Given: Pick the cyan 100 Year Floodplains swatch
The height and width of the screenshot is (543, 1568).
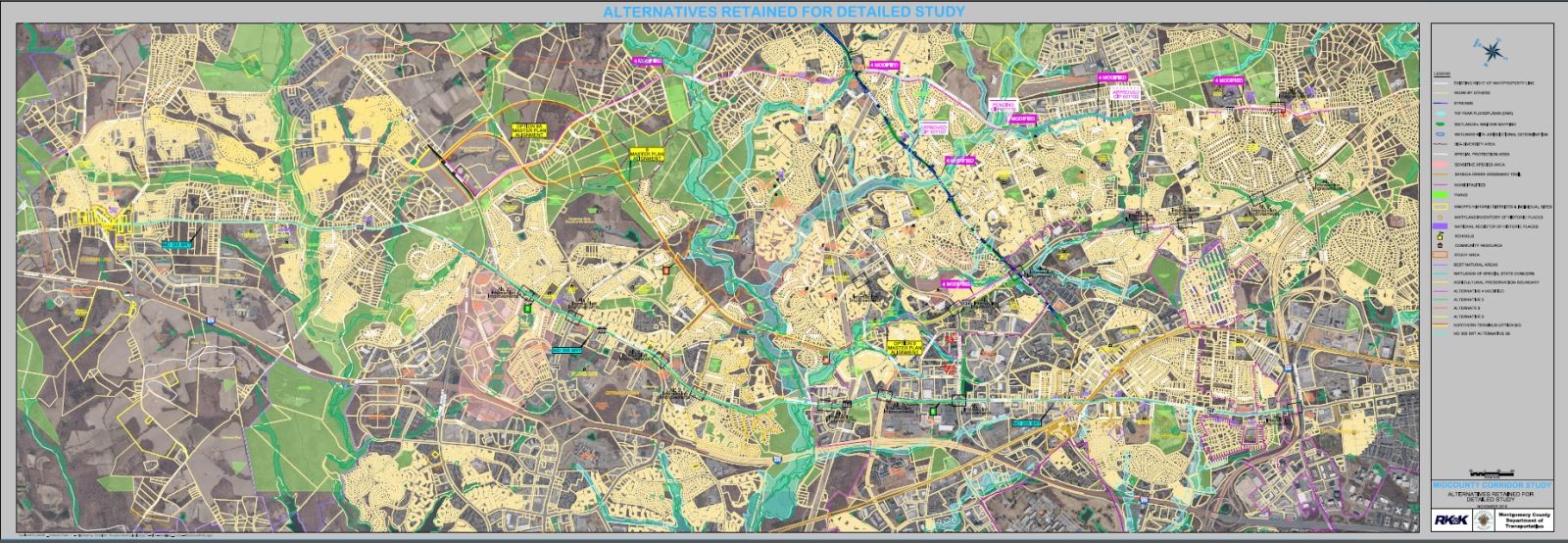Looking at the screenshot, I should (x=1442, y=114).
